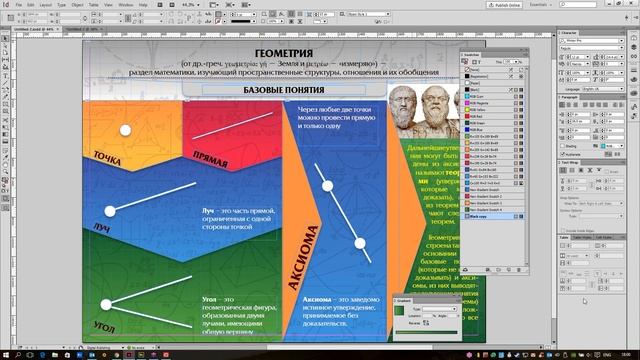Select the [Paper] swatch
The height and width of the screenshot is (360, 640).
point(493,83)
